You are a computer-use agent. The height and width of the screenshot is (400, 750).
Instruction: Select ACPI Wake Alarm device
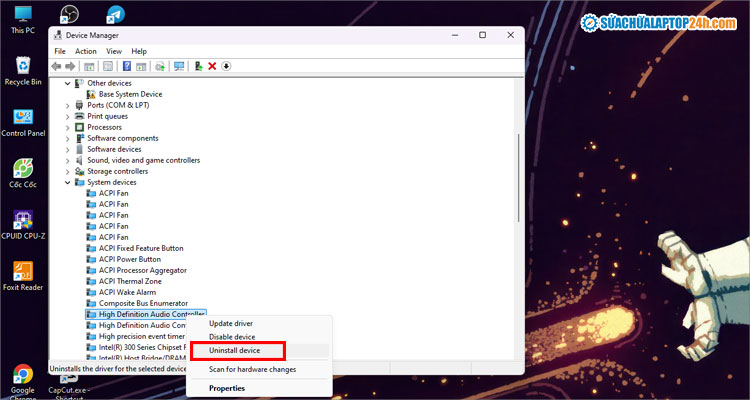click(121, 292)
